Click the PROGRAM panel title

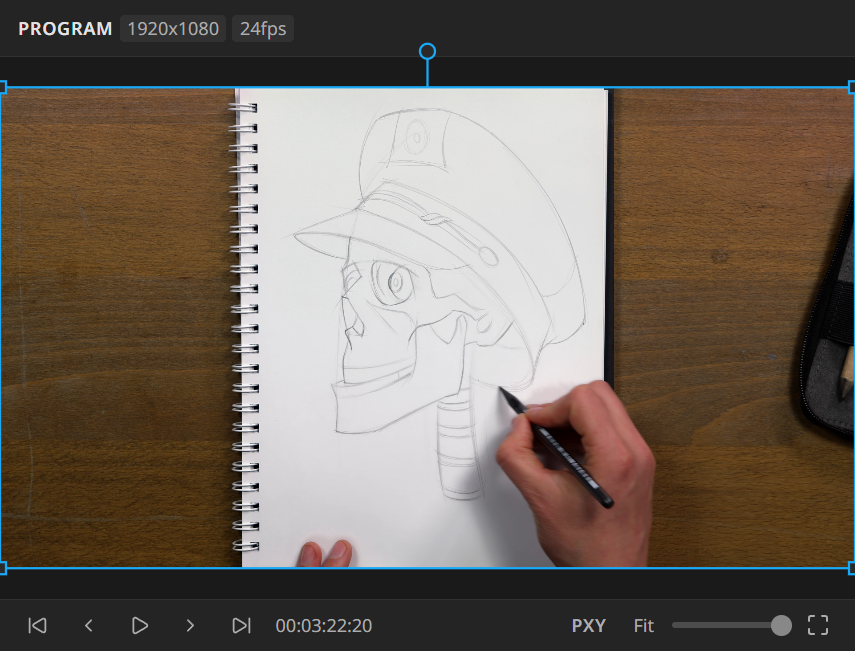tap(65, 28)
